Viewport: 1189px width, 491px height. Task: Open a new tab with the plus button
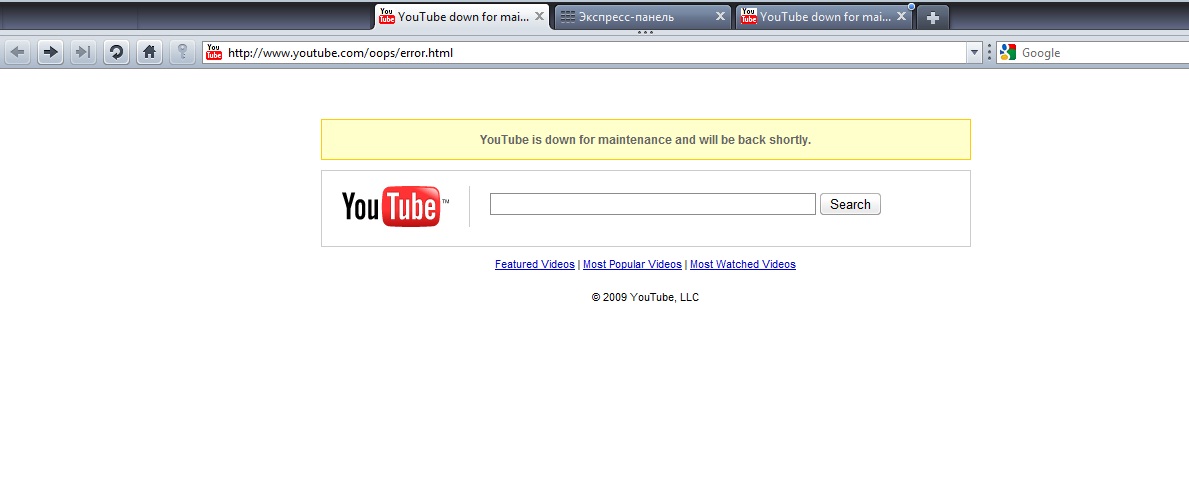(933, 17)
